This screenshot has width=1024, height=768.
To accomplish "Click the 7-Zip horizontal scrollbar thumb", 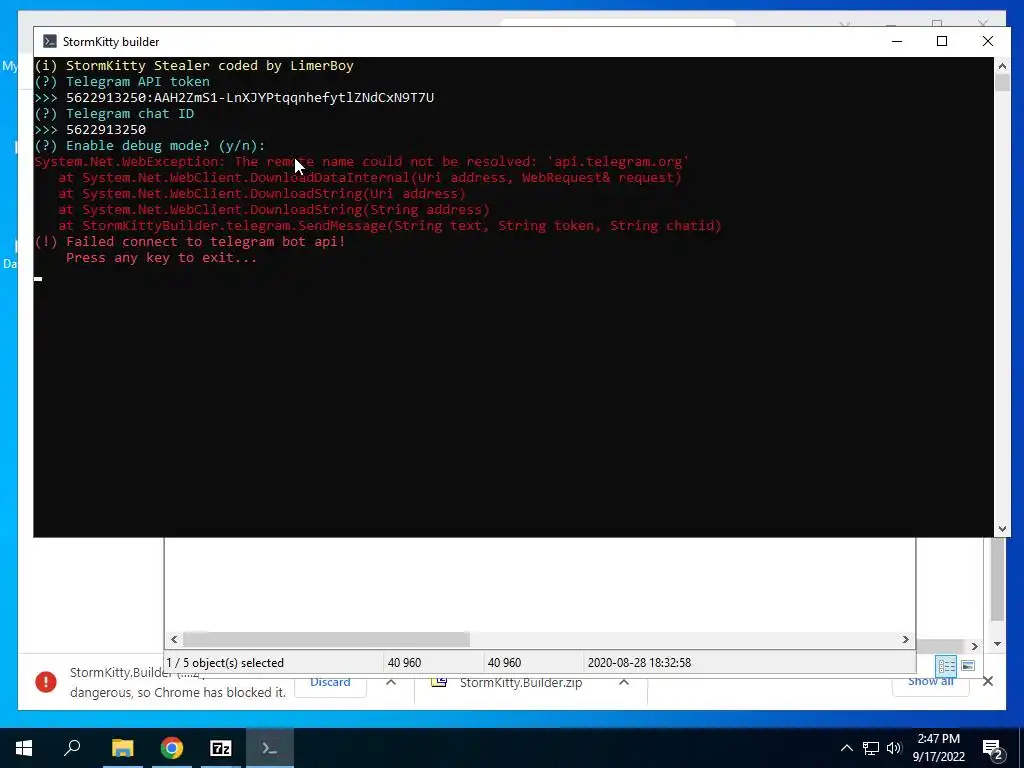I will click(326, 639).
